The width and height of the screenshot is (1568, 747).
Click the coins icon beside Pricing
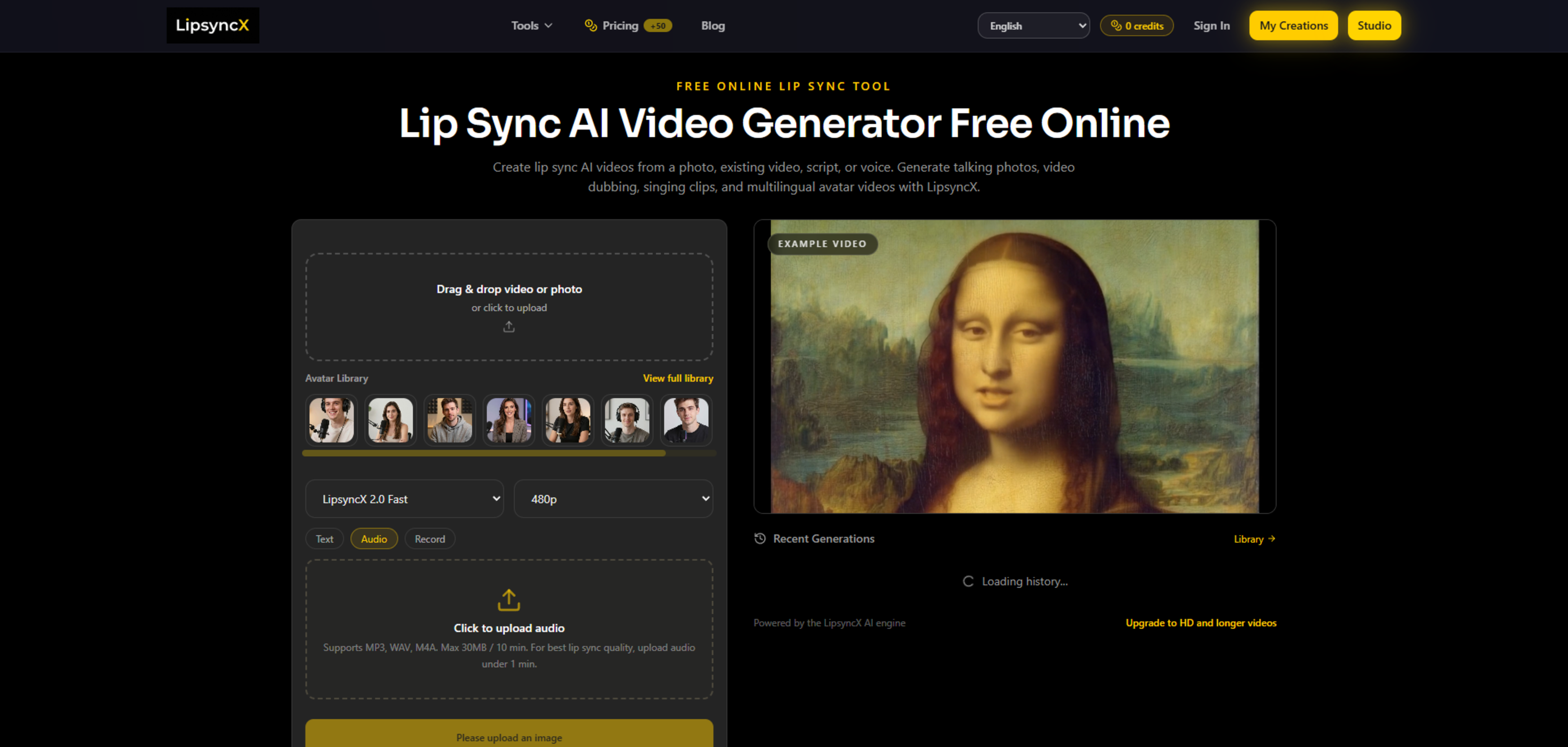(x=590, y=26)
